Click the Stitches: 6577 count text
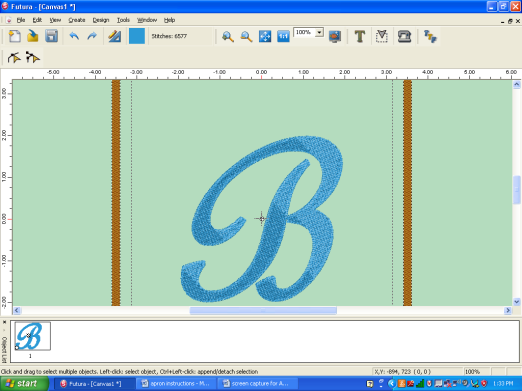The image size is (522, 391). click(169, 36)
